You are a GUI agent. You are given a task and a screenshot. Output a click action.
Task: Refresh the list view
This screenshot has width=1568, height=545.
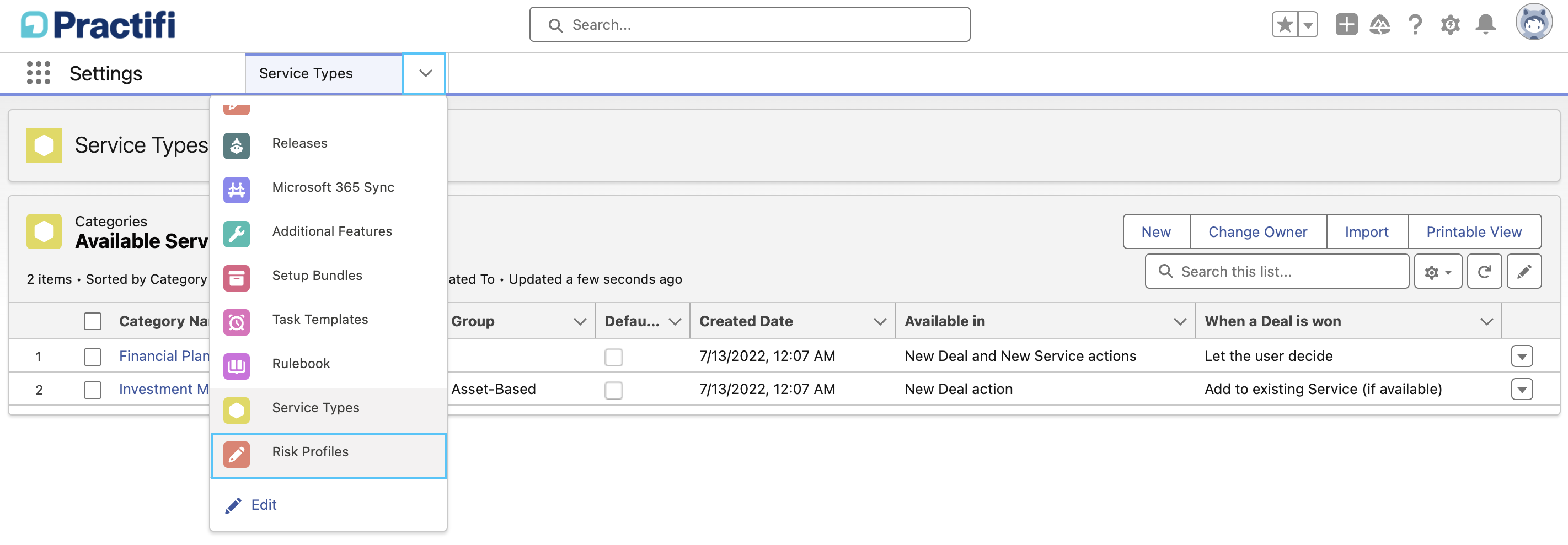point(1484,271)
